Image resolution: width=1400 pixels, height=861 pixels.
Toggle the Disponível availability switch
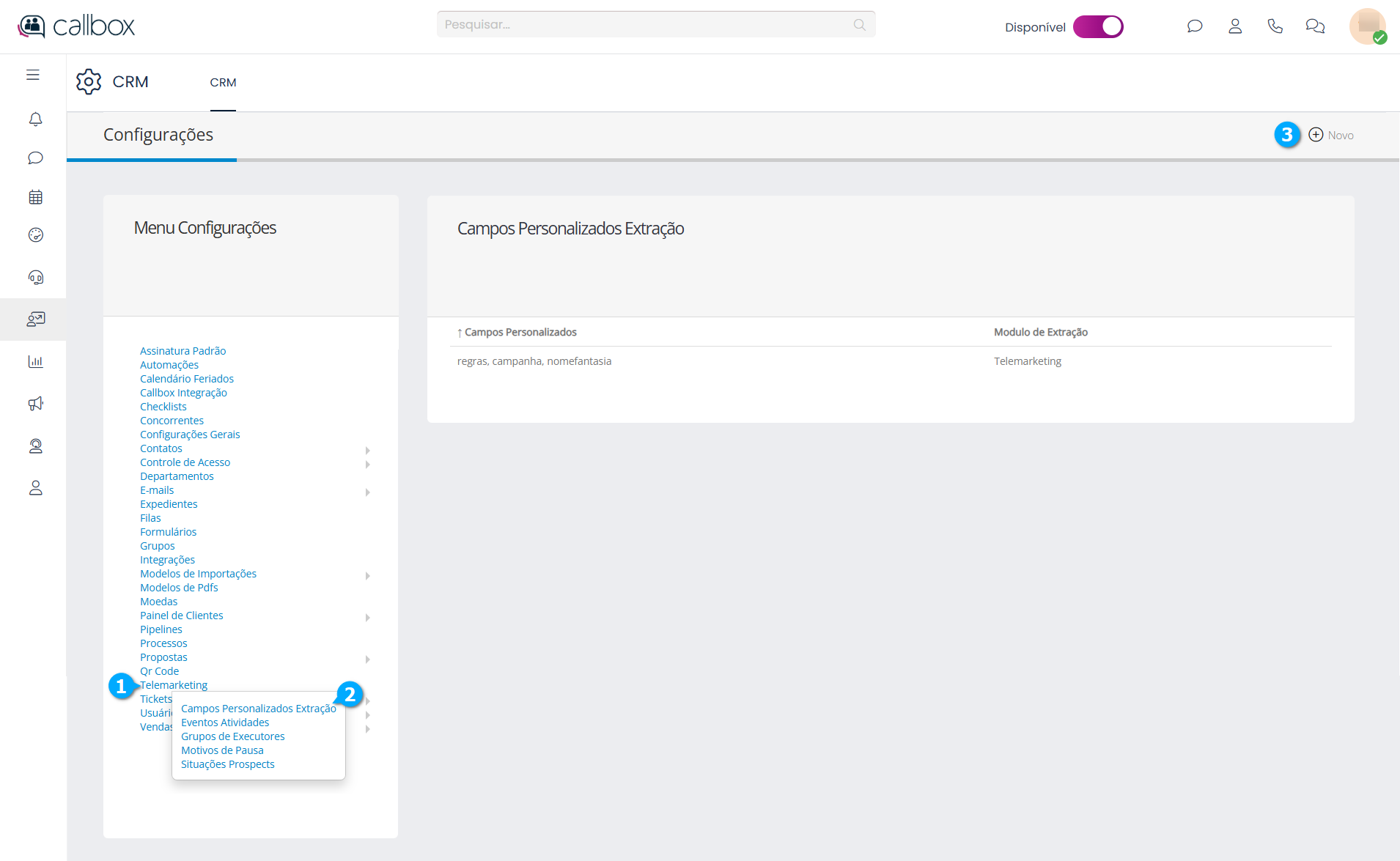point(1098,26)
